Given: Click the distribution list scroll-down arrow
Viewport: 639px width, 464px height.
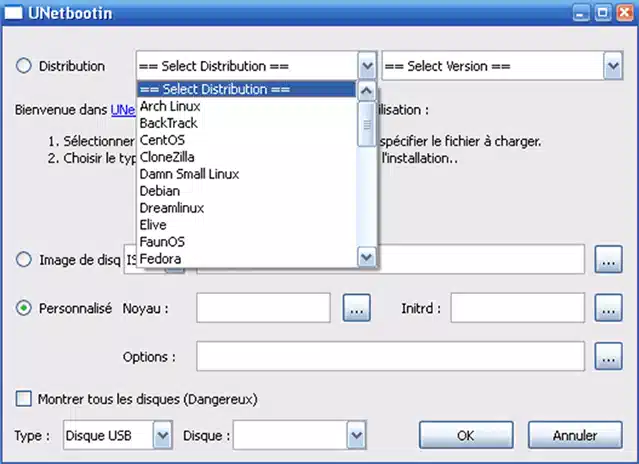Looking at the screenshot, I should click(x=366, y=257).
